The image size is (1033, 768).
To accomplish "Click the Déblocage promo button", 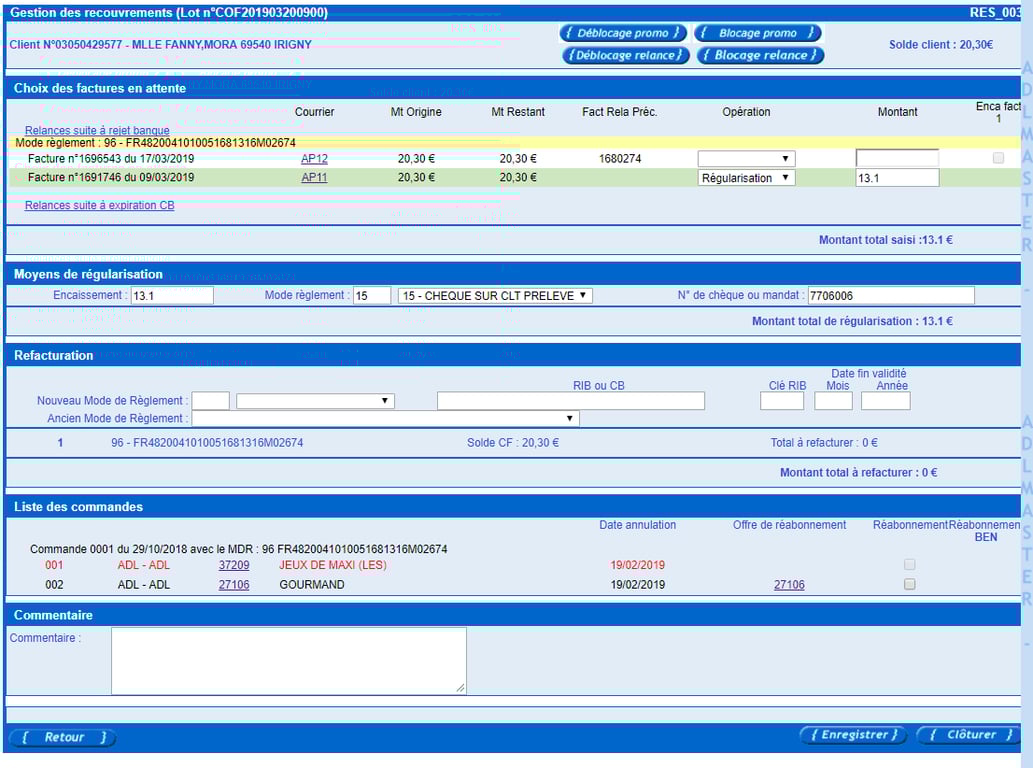I will pos(623,33).
